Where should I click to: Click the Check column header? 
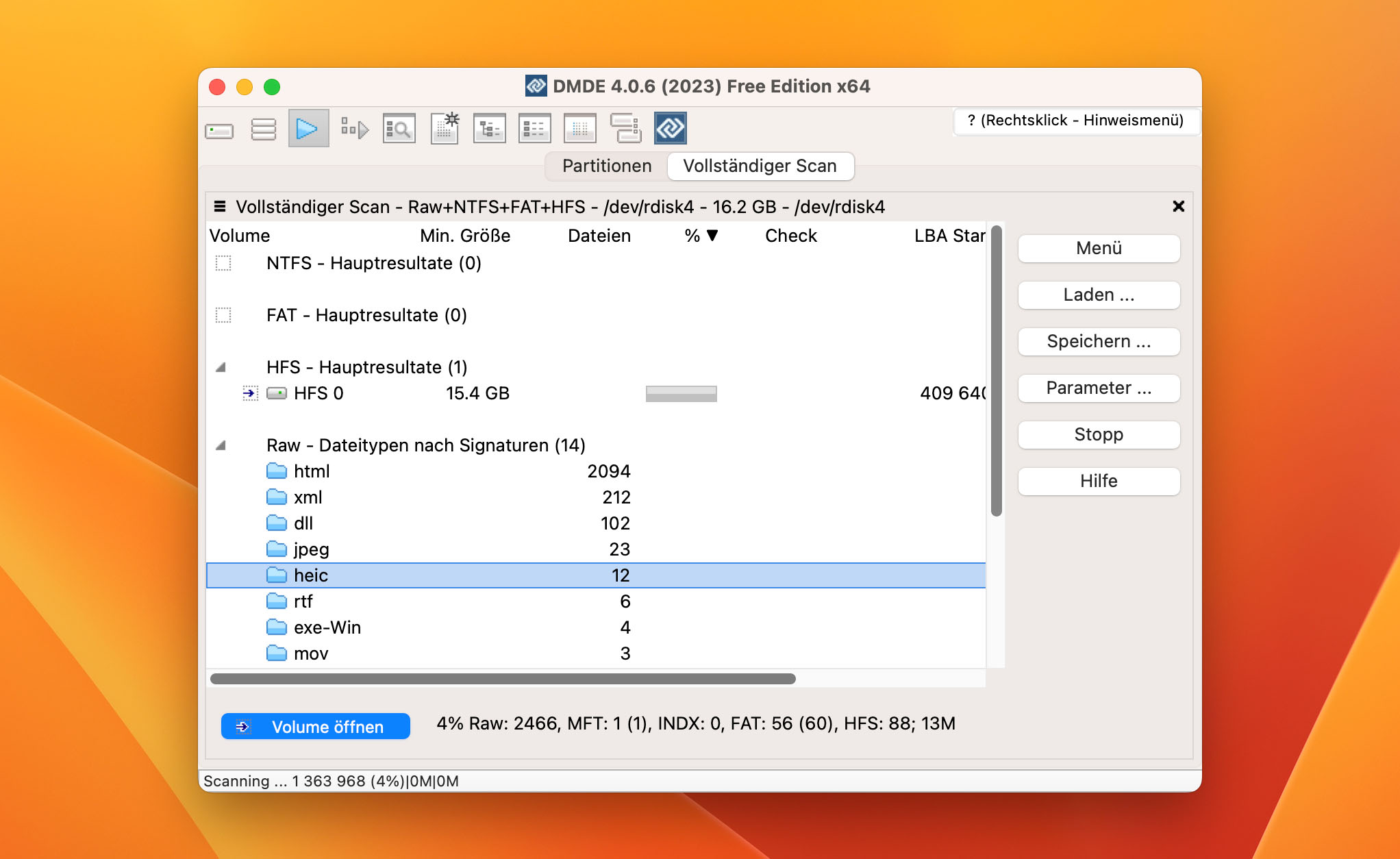tap(791, 236)
